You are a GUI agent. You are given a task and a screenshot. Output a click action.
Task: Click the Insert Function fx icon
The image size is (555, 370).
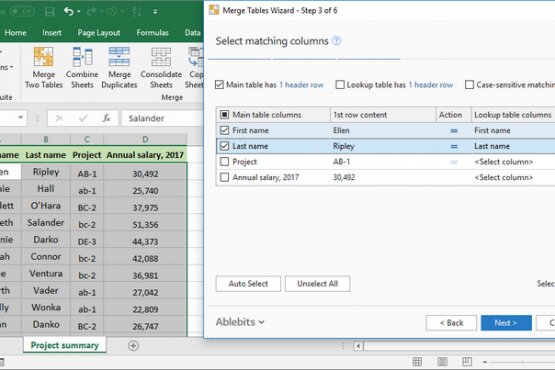(x=106, y=118)
